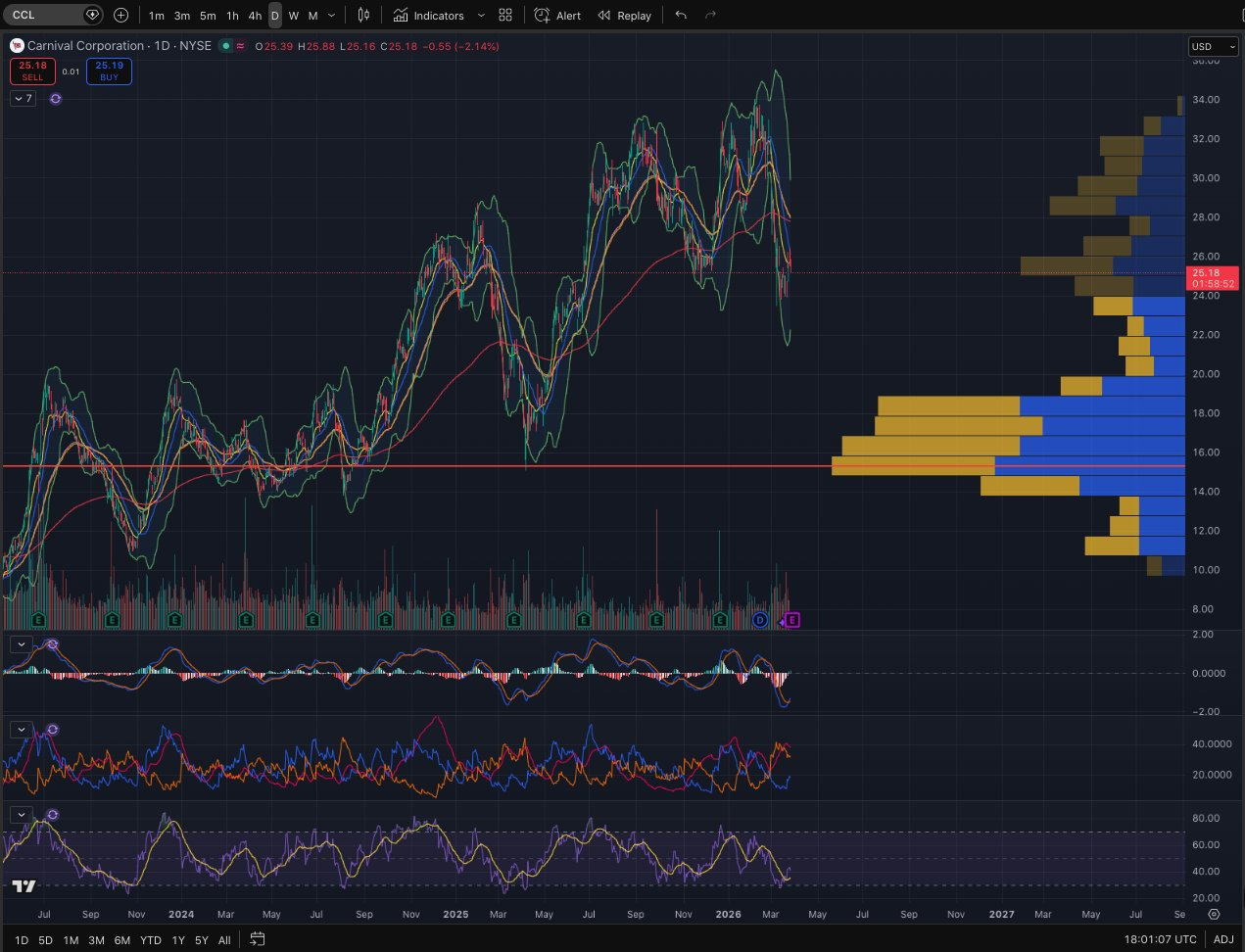Click the purple refresh icon in RSI pane

(x=52, y=815)
